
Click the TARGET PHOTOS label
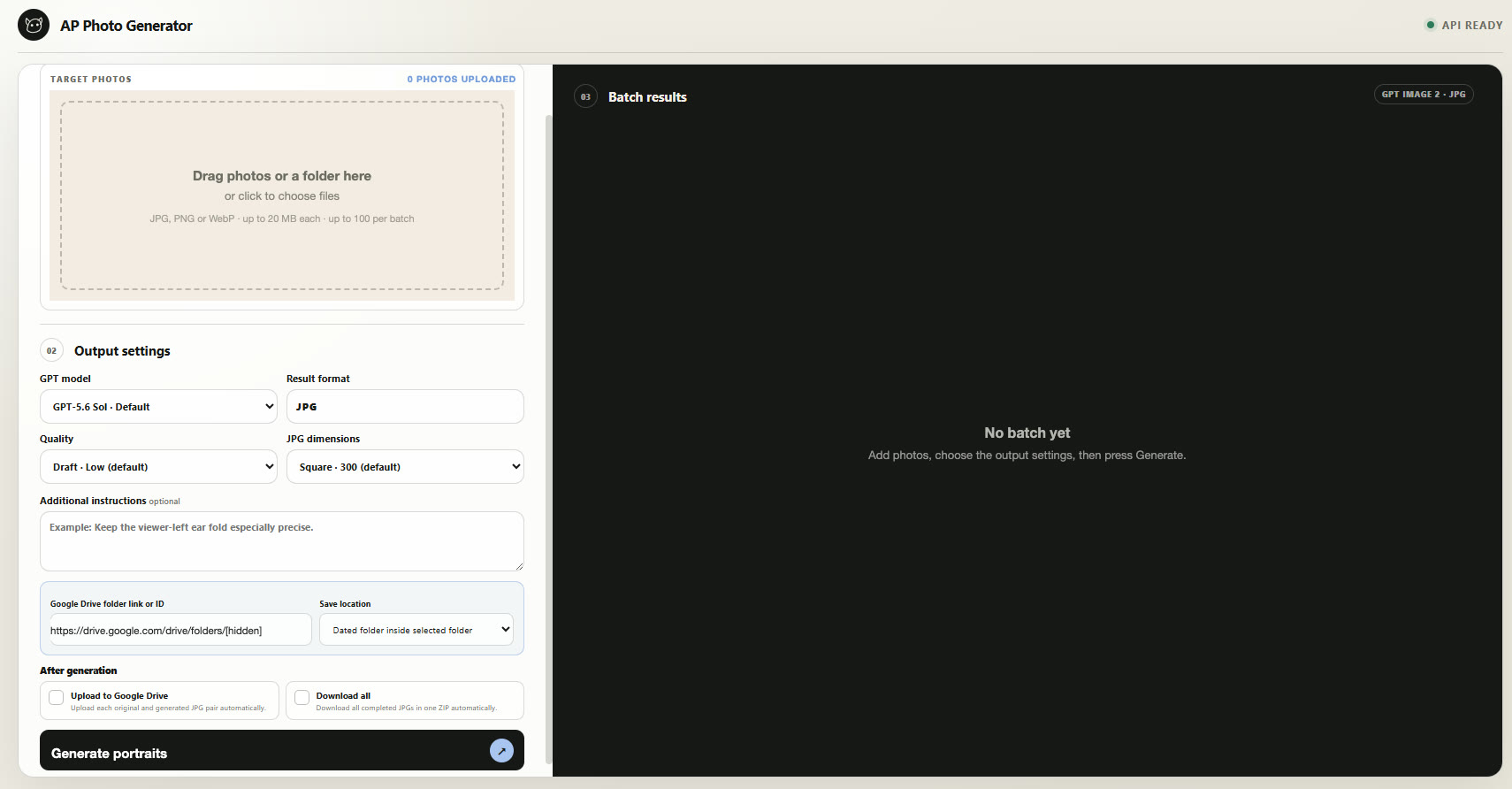tap(91, 80)
